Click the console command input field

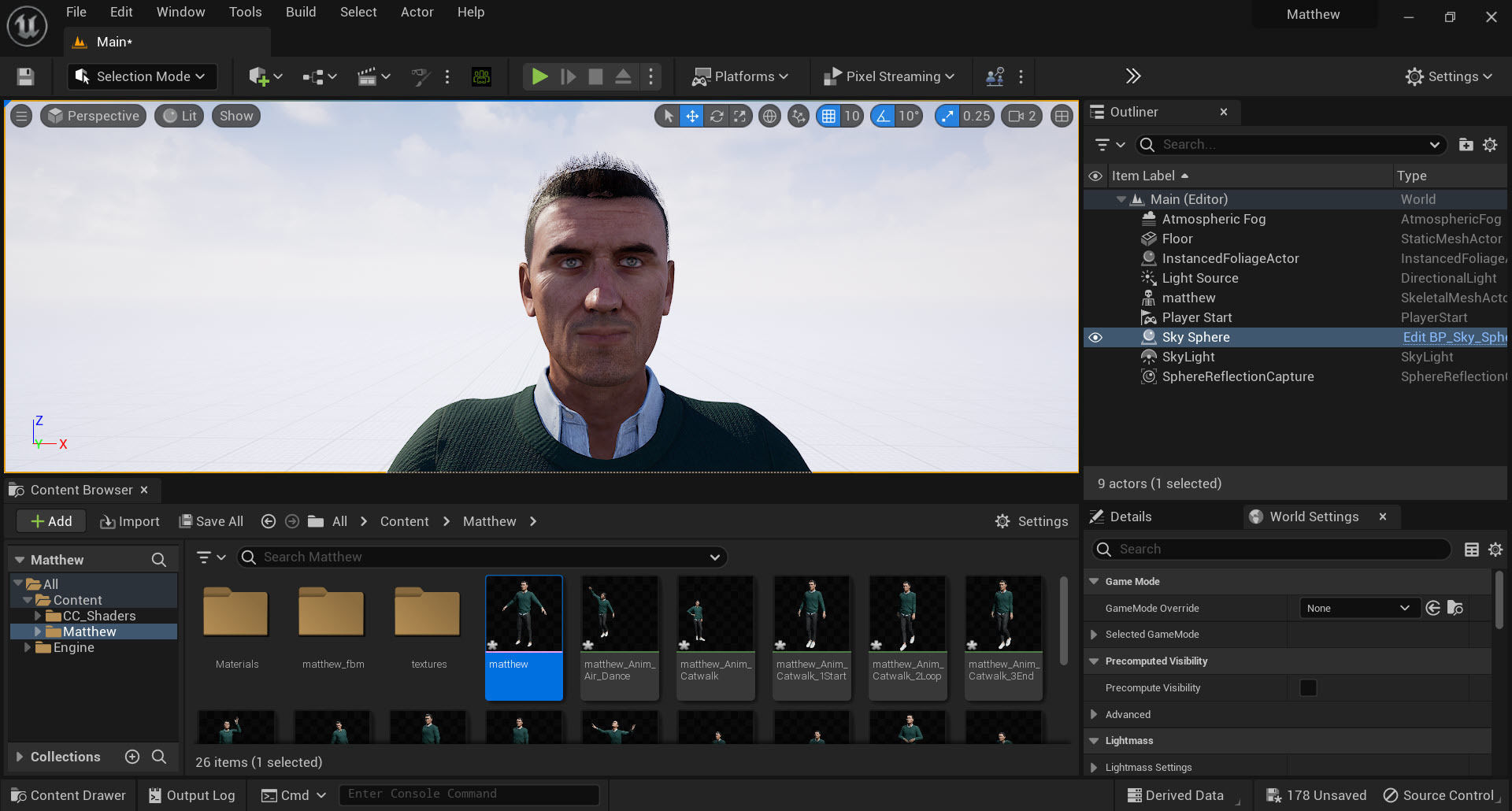pyautogui.click(x=469, y=794)
